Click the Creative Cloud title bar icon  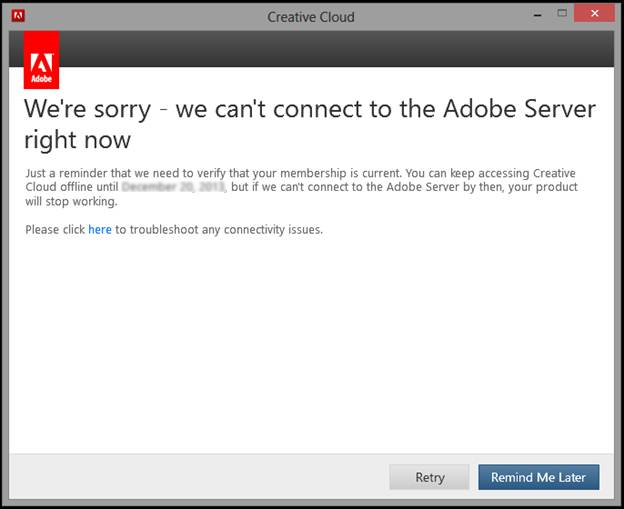pos(17,16)
